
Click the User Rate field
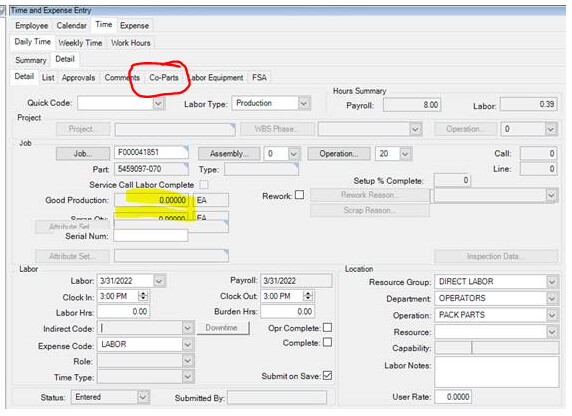pyautogui.click(x=453, y=397)
